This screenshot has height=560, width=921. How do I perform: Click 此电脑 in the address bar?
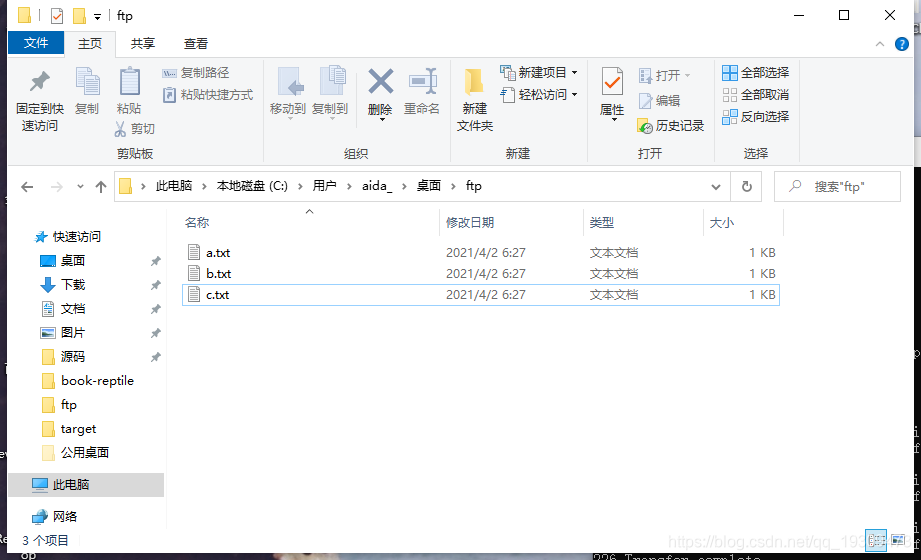pyautogui.click(x=174, y=186)
